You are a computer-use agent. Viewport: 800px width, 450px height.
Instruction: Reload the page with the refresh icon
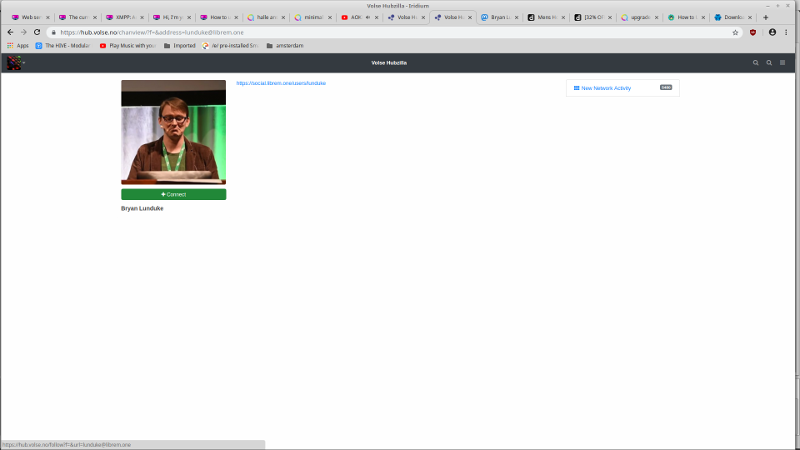coord(37,32)
